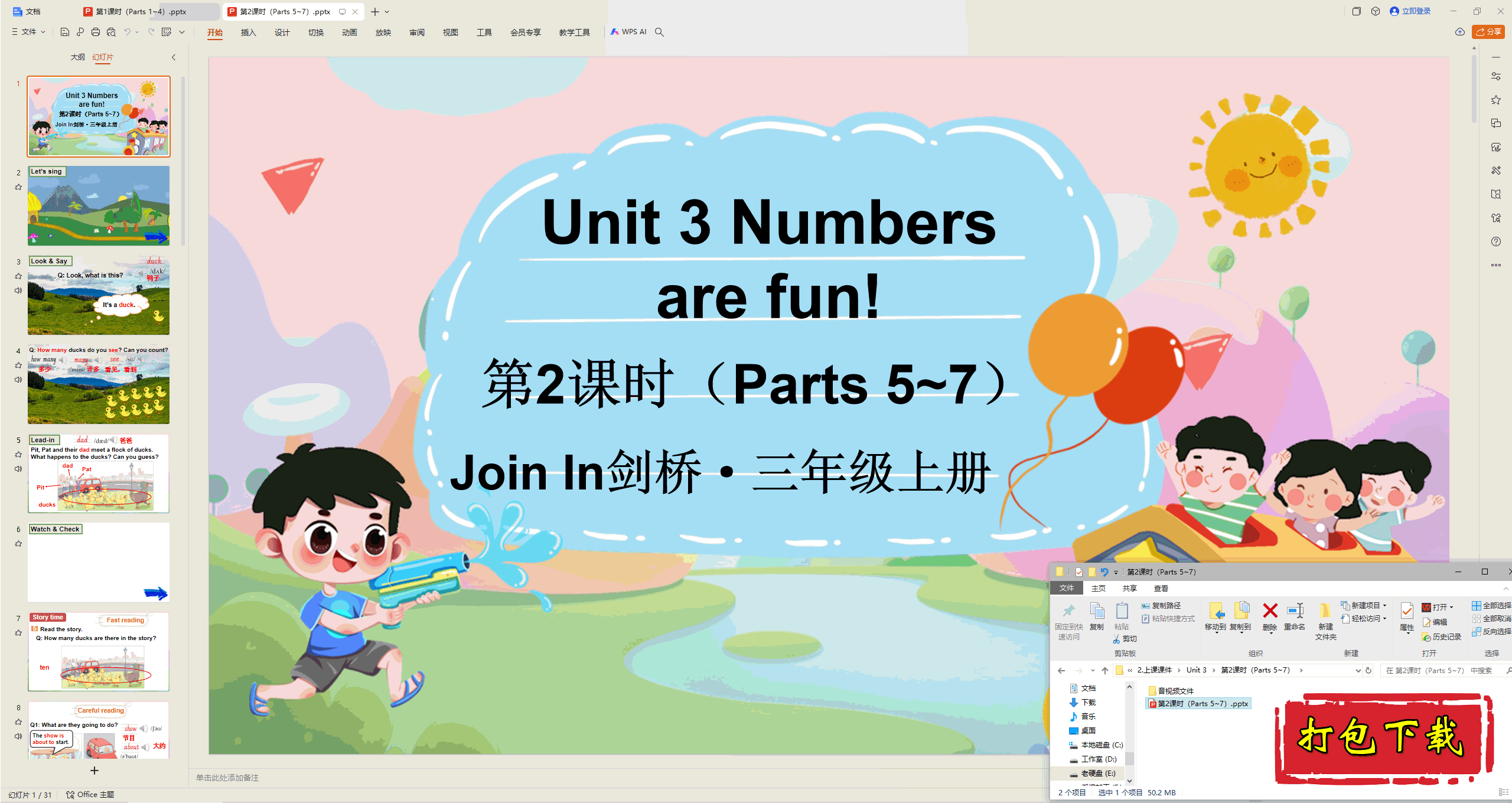Open the design theme icon in the right sidebar

pyautogui.click(x=1496, y=147)
